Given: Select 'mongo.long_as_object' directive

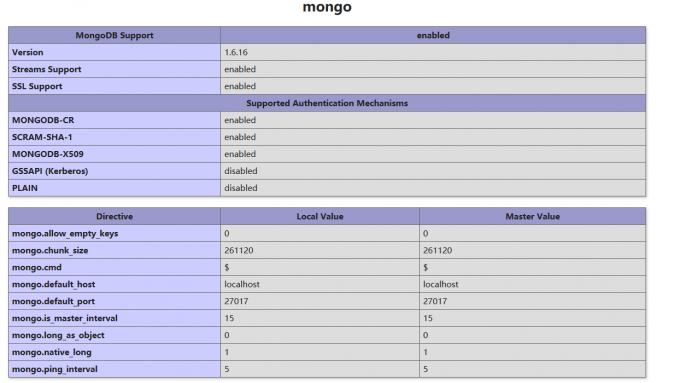Looking at the screenshot, I should click(58, 335).
